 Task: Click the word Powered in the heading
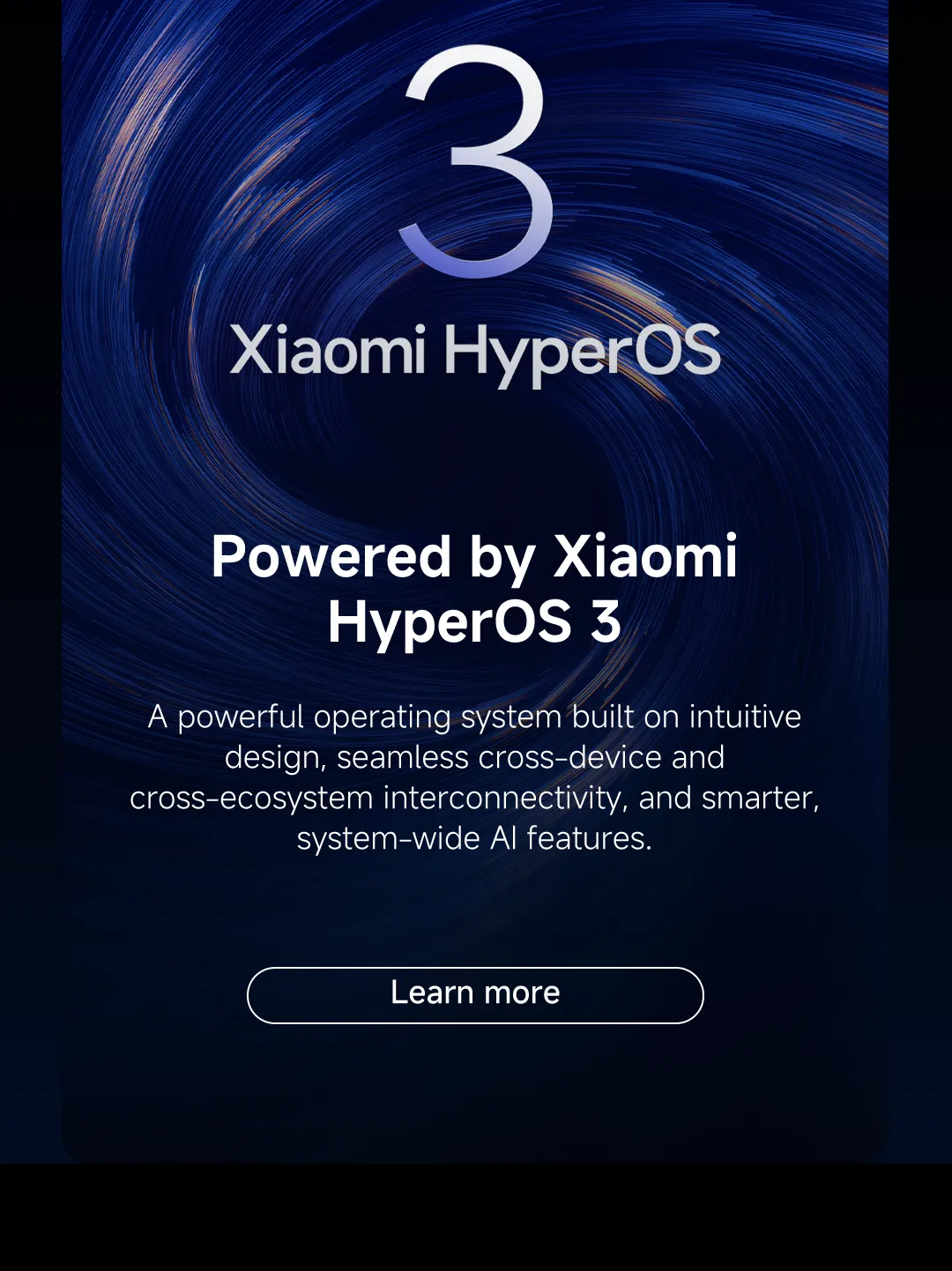point(331,557)
